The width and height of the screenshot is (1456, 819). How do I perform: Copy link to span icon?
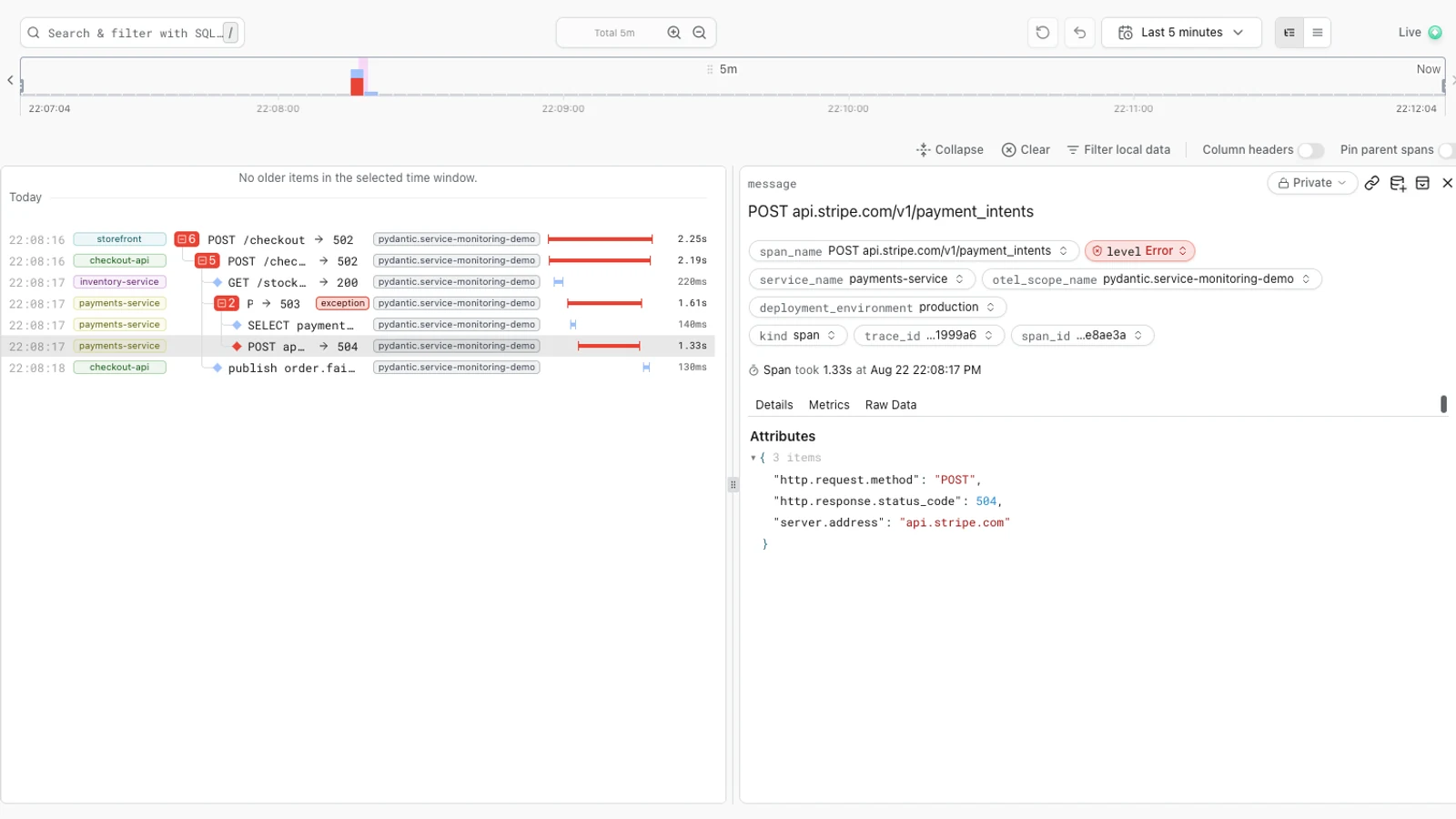(x=1372, y=183)
